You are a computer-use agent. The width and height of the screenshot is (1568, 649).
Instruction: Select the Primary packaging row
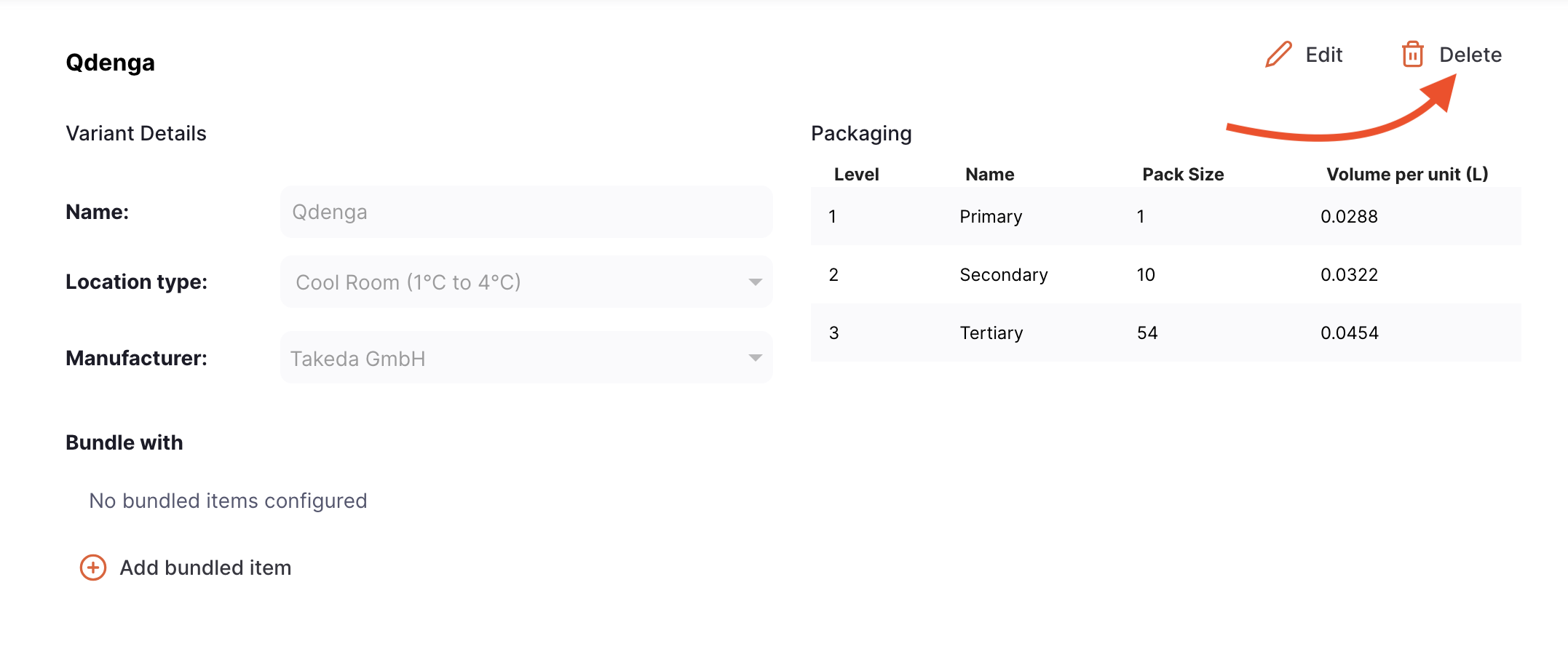click(1165, 216)
